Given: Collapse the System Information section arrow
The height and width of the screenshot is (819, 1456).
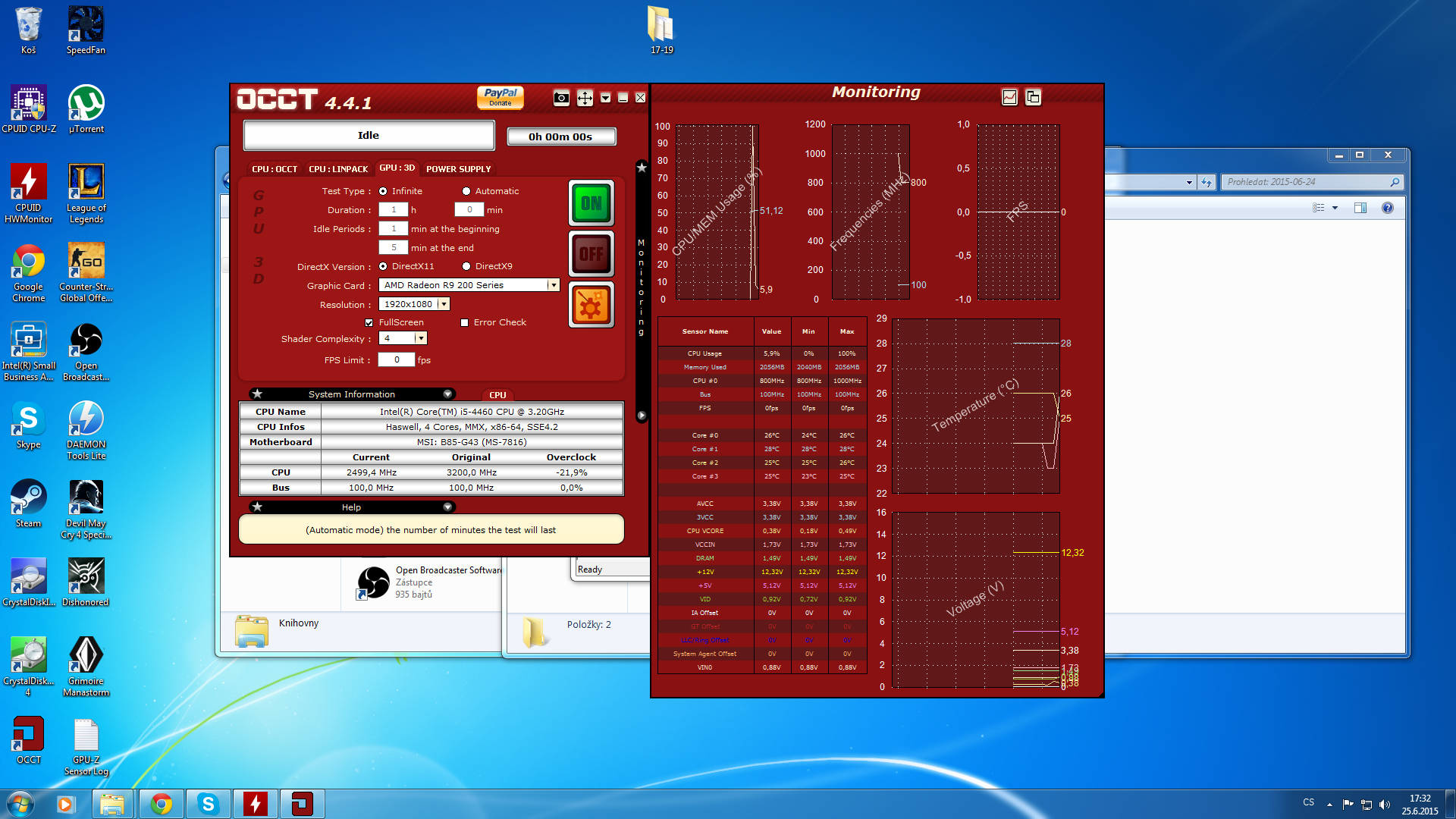Looking at the screenshot, I should (x=447, y=394).
